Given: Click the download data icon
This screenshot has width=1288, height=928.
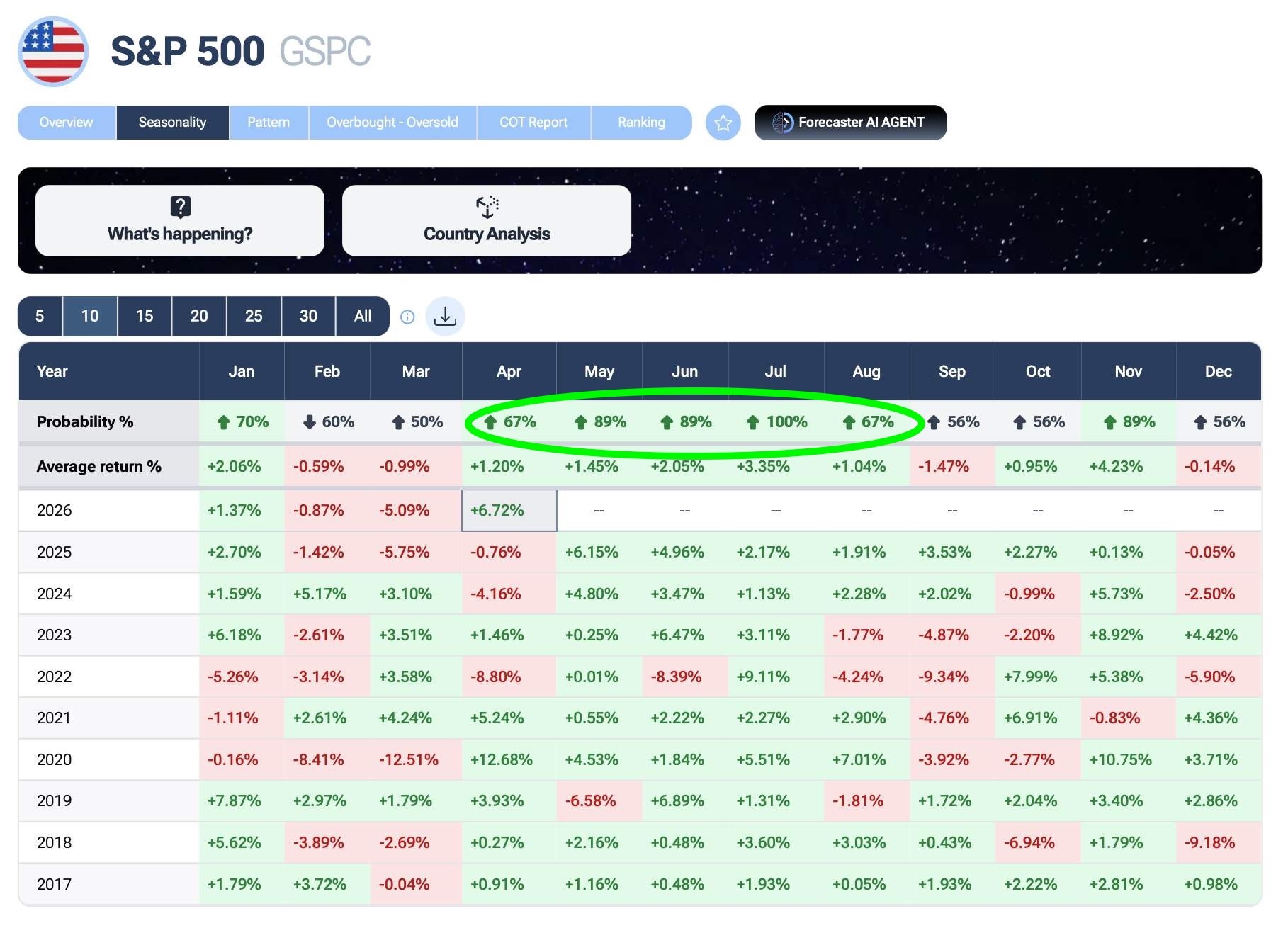Looking at the screenshot, I should (445, 316).
